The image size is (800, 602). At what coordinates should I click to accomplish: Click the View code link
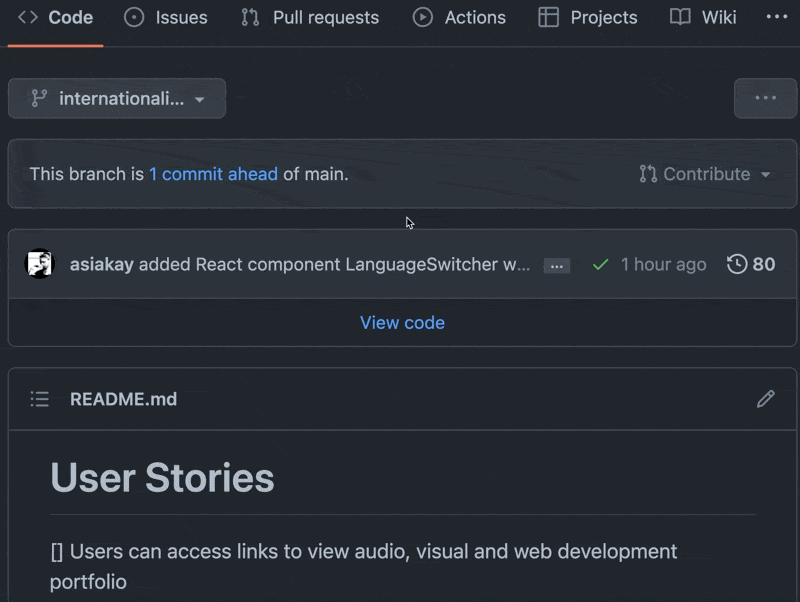402,323
